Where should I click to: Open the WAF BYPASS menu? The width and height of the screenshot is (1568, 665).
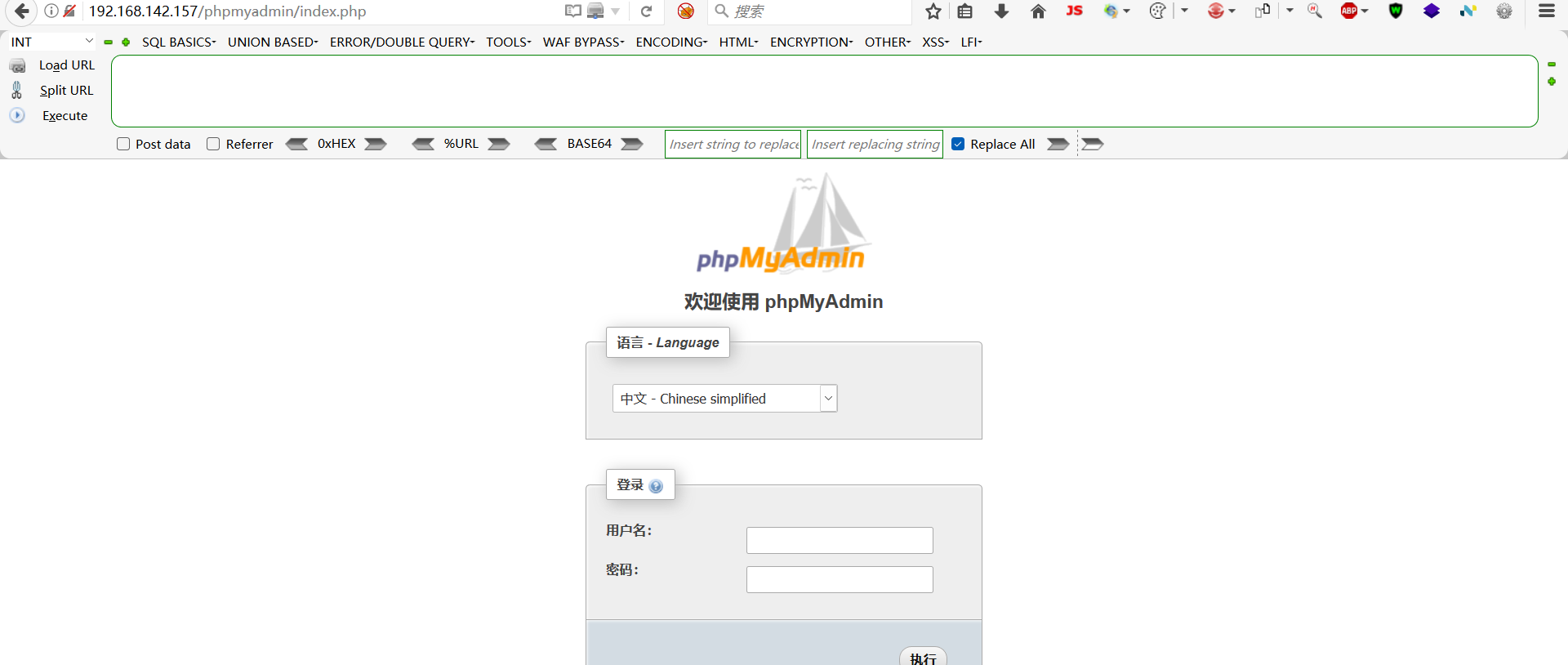click(x=583, y=42)
